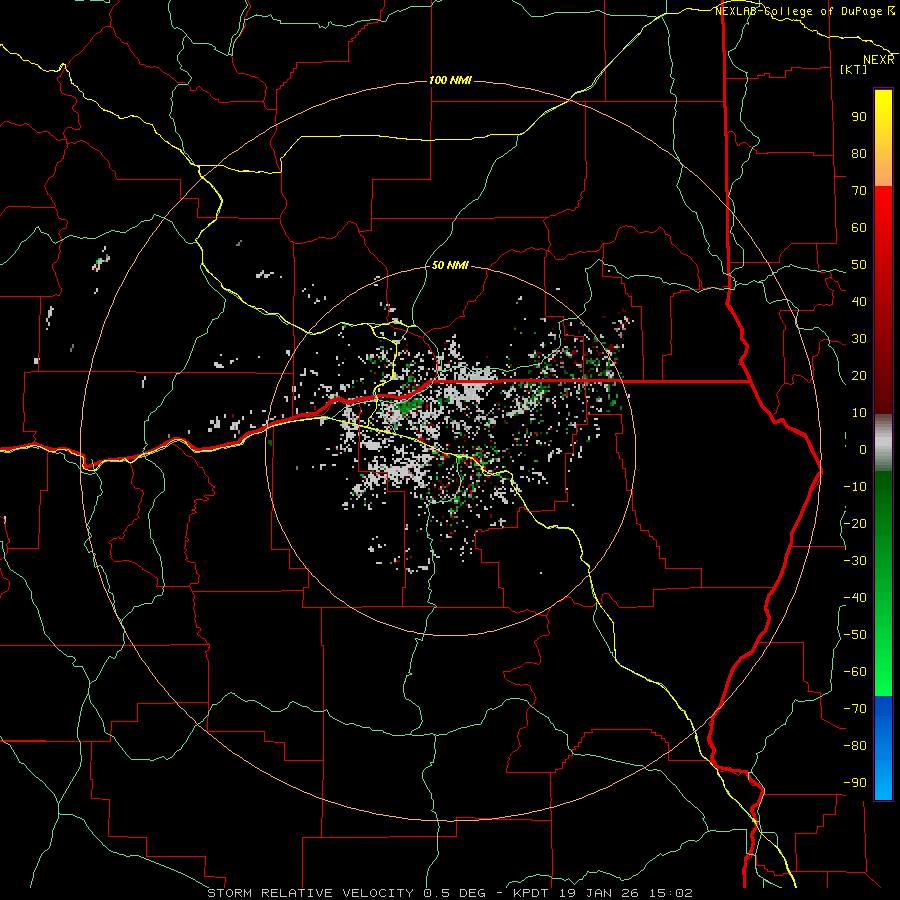This screenshot has height=900, width=900.
Task: Click the -30 value on velocity scale
Action: tap(855, 561)
